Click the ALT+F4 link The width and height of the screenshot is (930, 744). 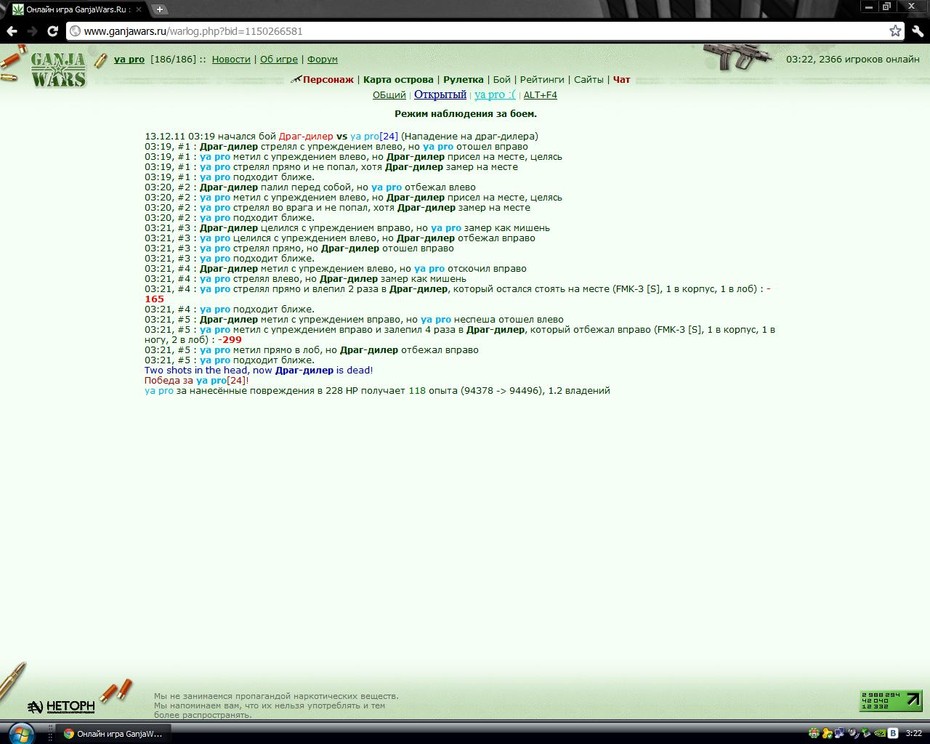point(540,95)
